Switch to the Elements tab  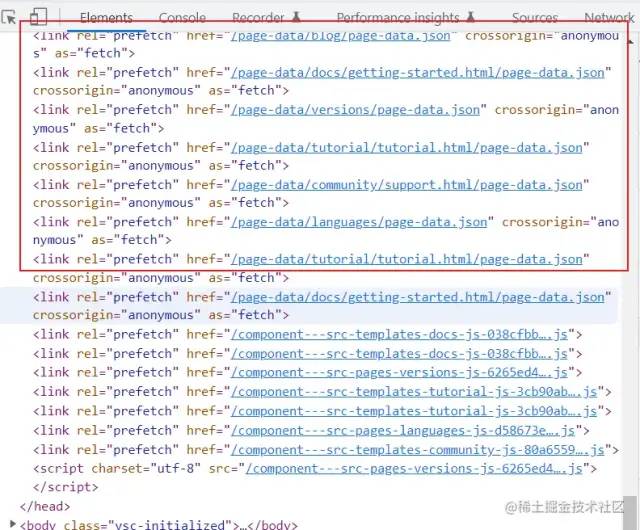coord(107,18)
